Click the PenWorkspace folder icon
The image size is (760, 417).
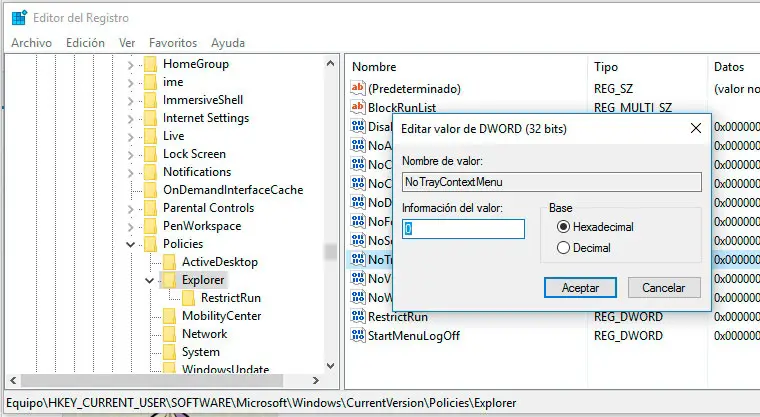pyautogui.click(x=151, y=225)
